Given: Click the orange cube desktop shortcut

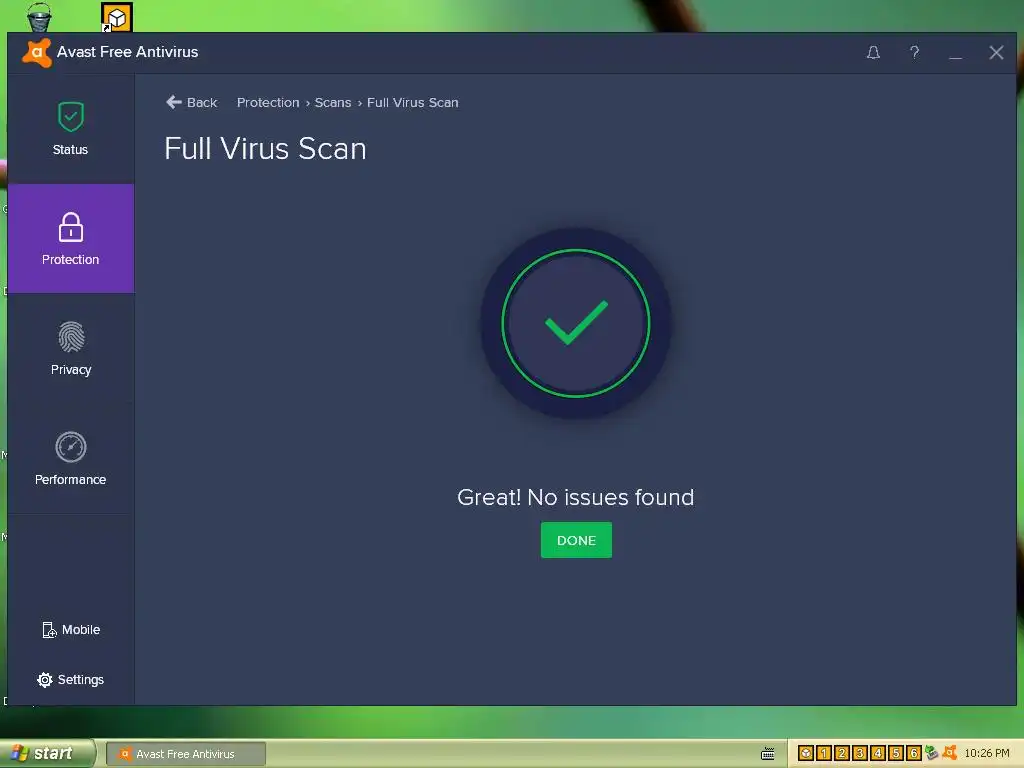Looking at the screenshot, I should [x=117, y=18].
